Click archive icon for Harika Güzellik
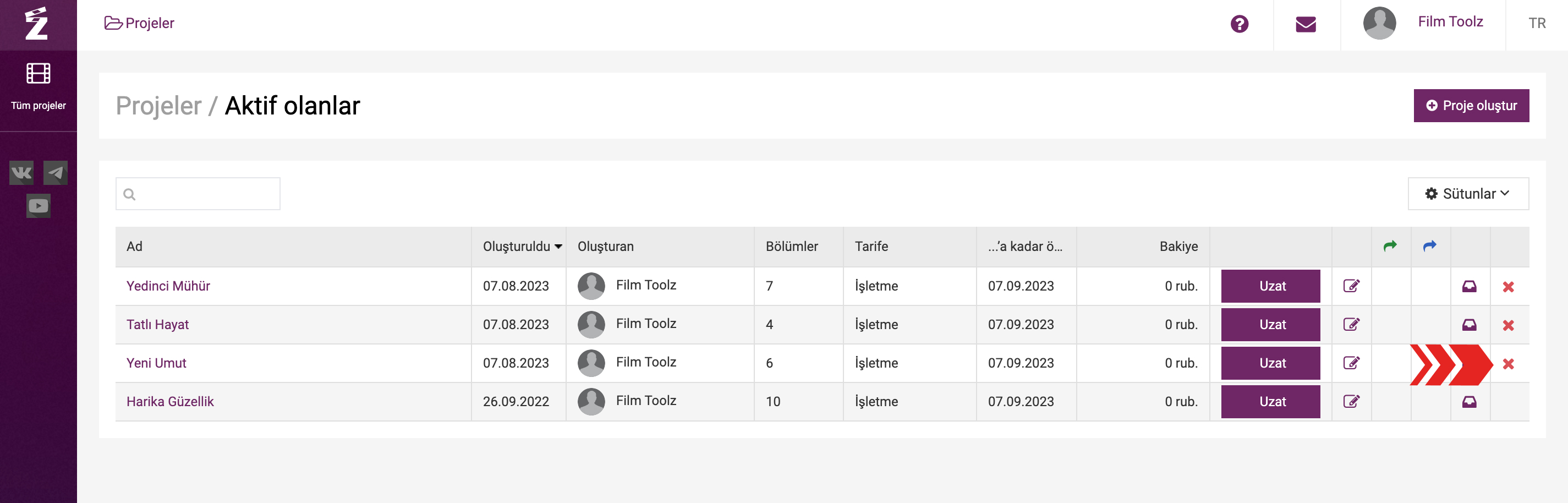The height and width of the screenshot is (503, 1568). tap(1469, 402)
